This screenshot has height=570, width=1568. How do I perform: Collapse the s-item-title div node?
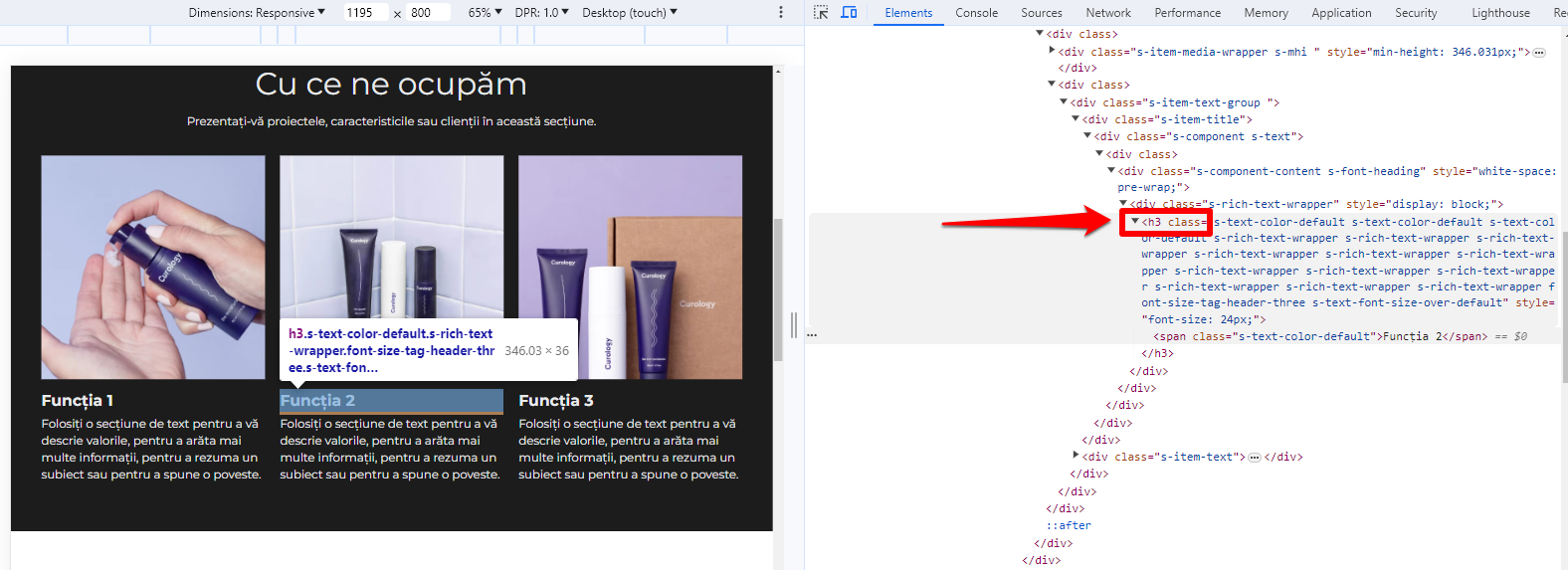click(x=1076, y=118)
